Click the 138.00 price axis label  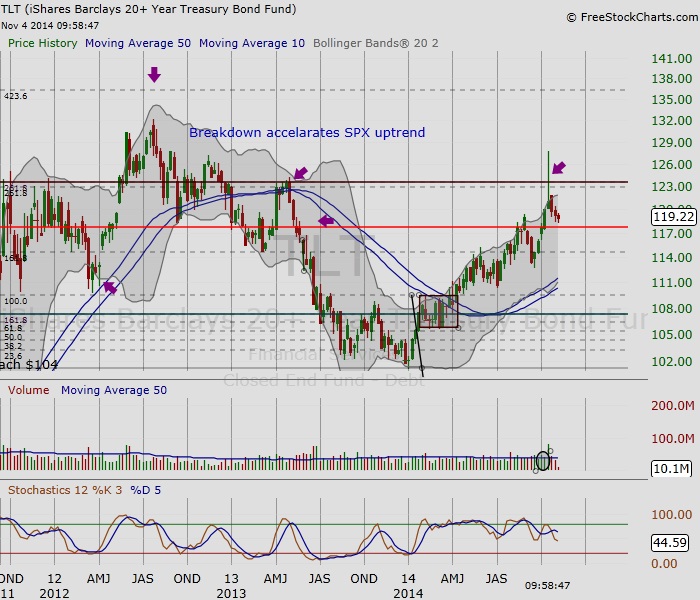(672, 79)
